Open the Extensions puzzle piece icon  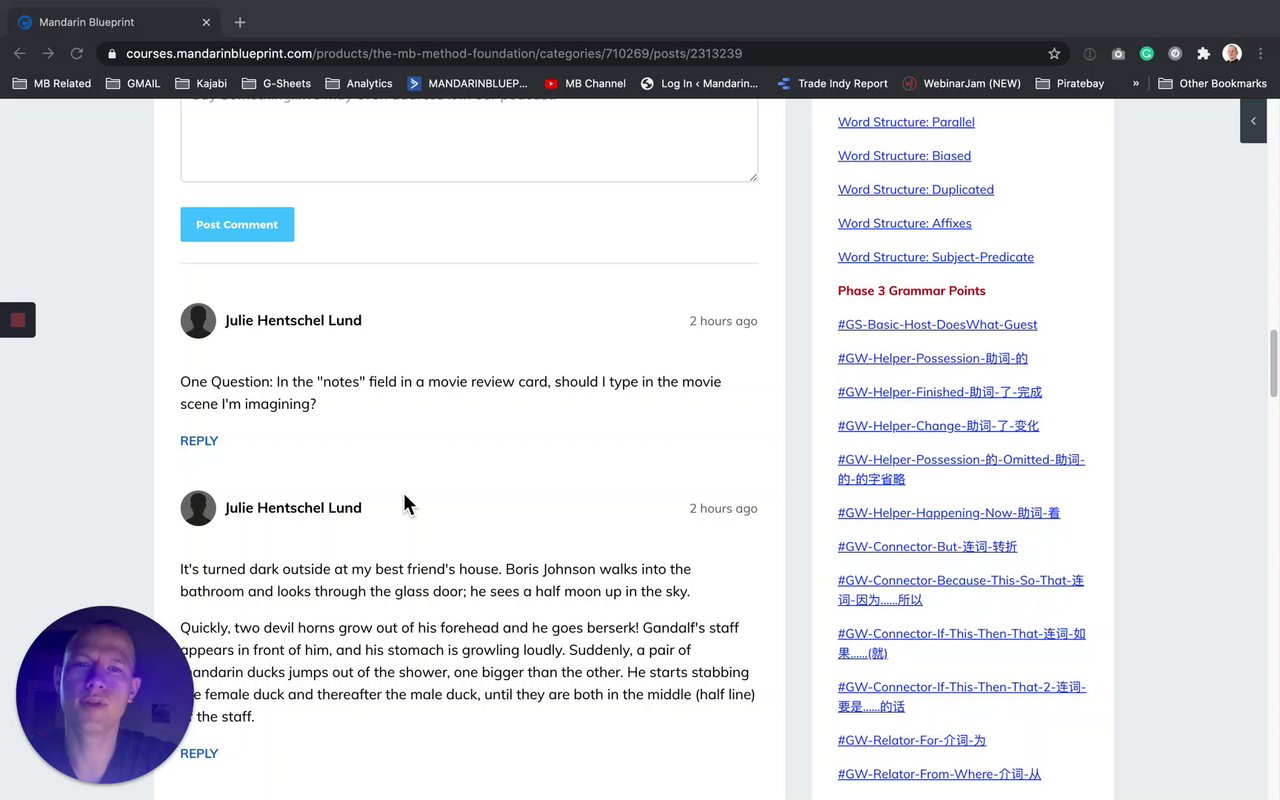1203,53
